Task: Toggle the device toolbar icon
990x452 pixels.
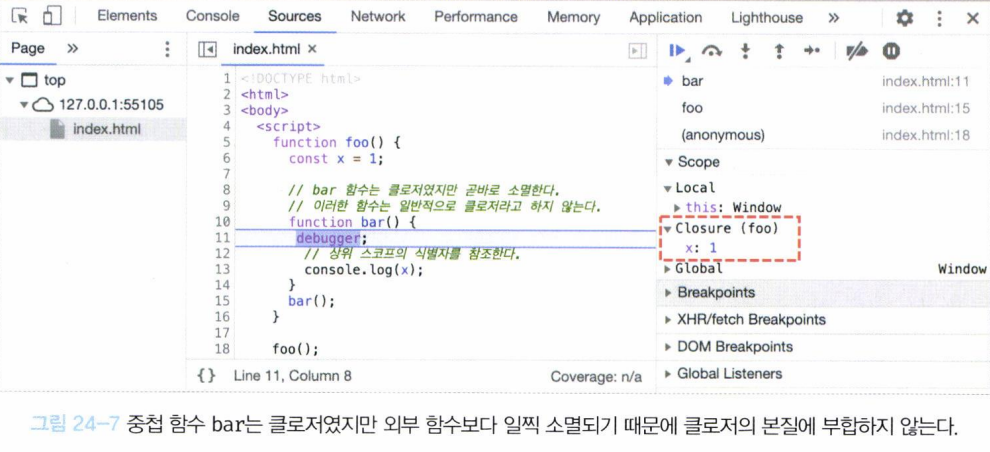Action: click(x=53, y=17)
